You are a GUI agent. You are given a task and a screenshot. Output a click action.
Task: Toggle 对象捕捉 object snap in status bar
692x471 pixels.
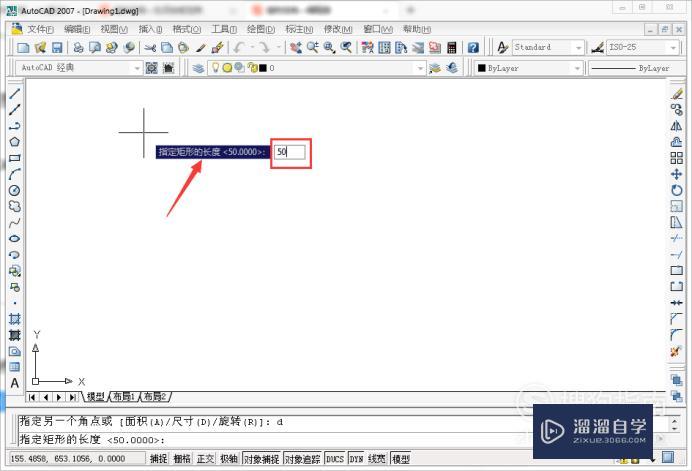261,459
